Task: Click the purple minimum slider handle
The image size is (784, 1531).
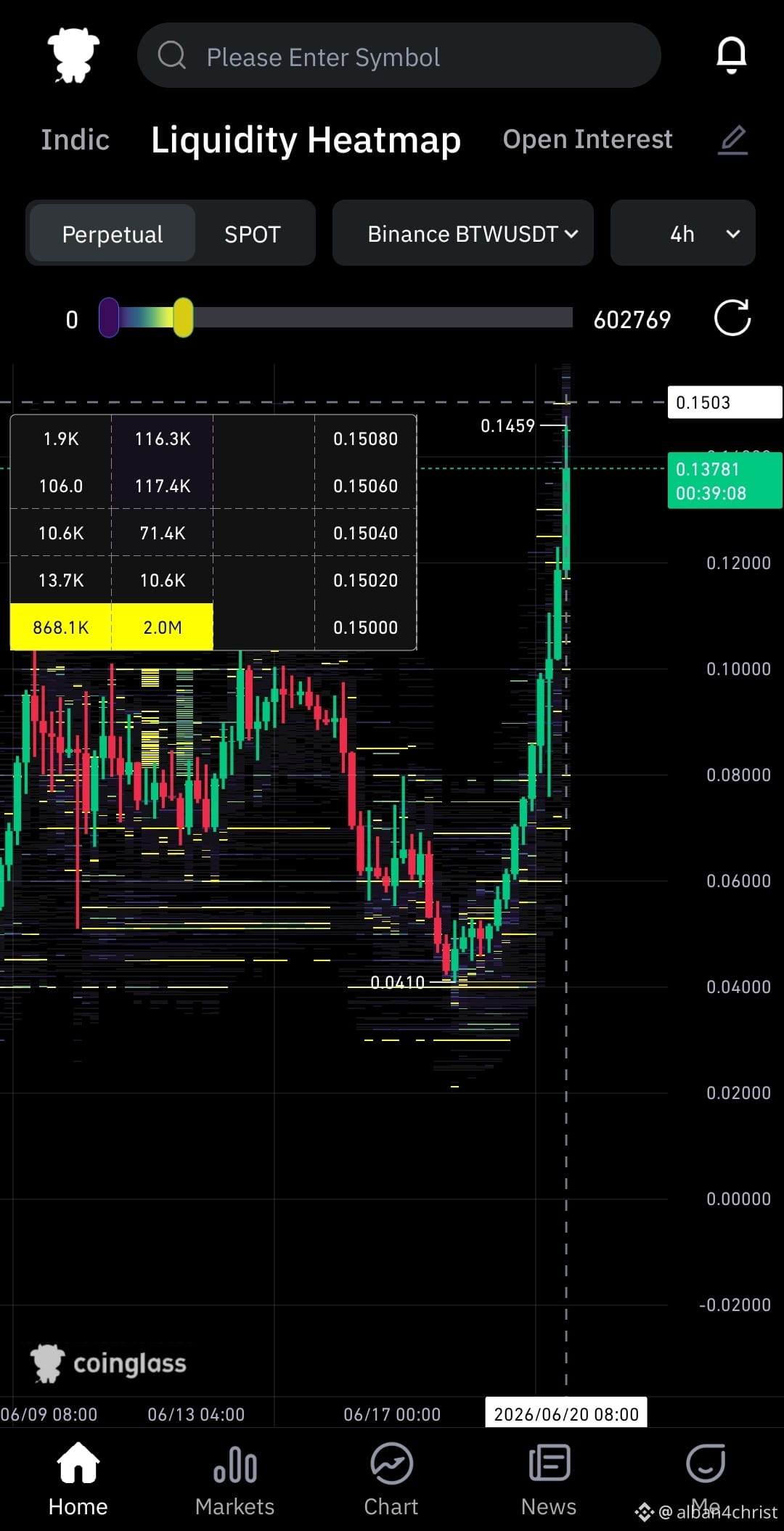Action: tap(109, 318)
